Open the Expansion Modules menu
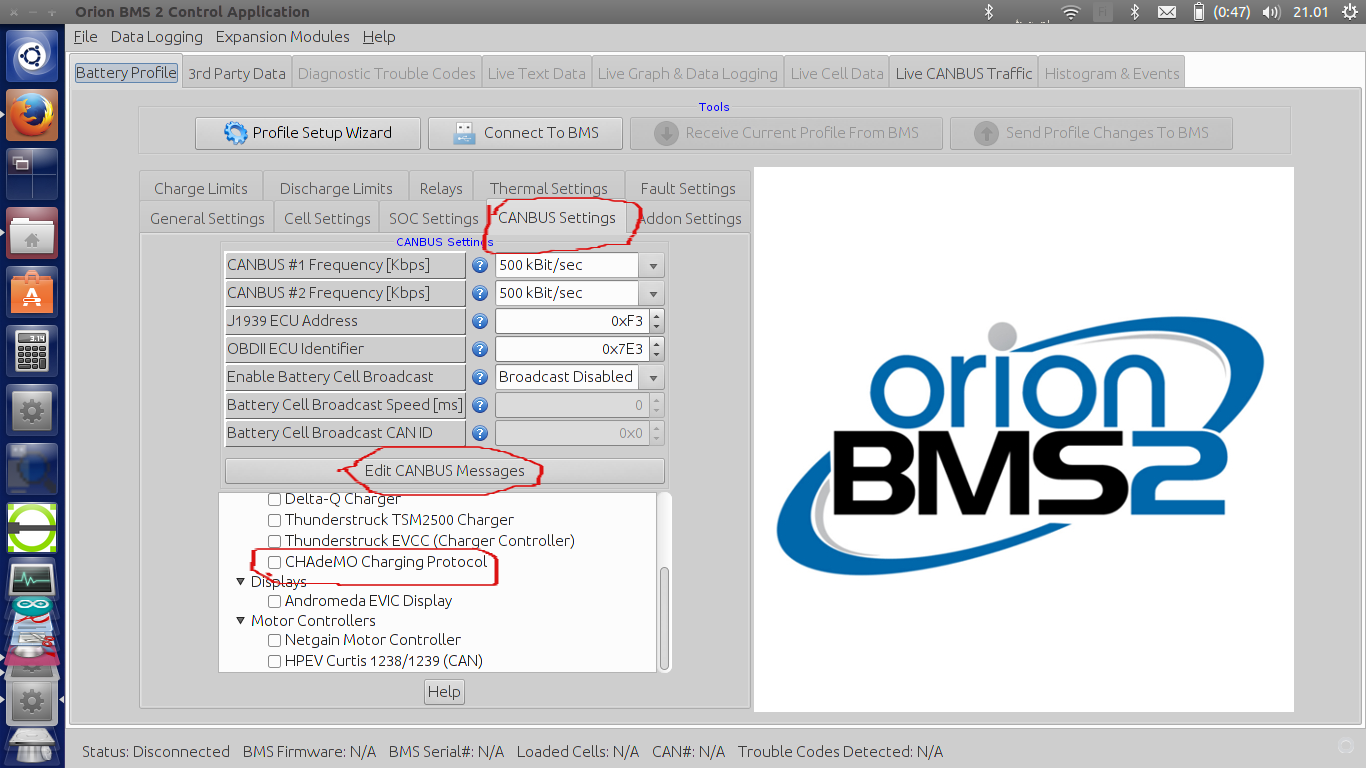This screenshot has width=1366, height=768. (283, 37)
